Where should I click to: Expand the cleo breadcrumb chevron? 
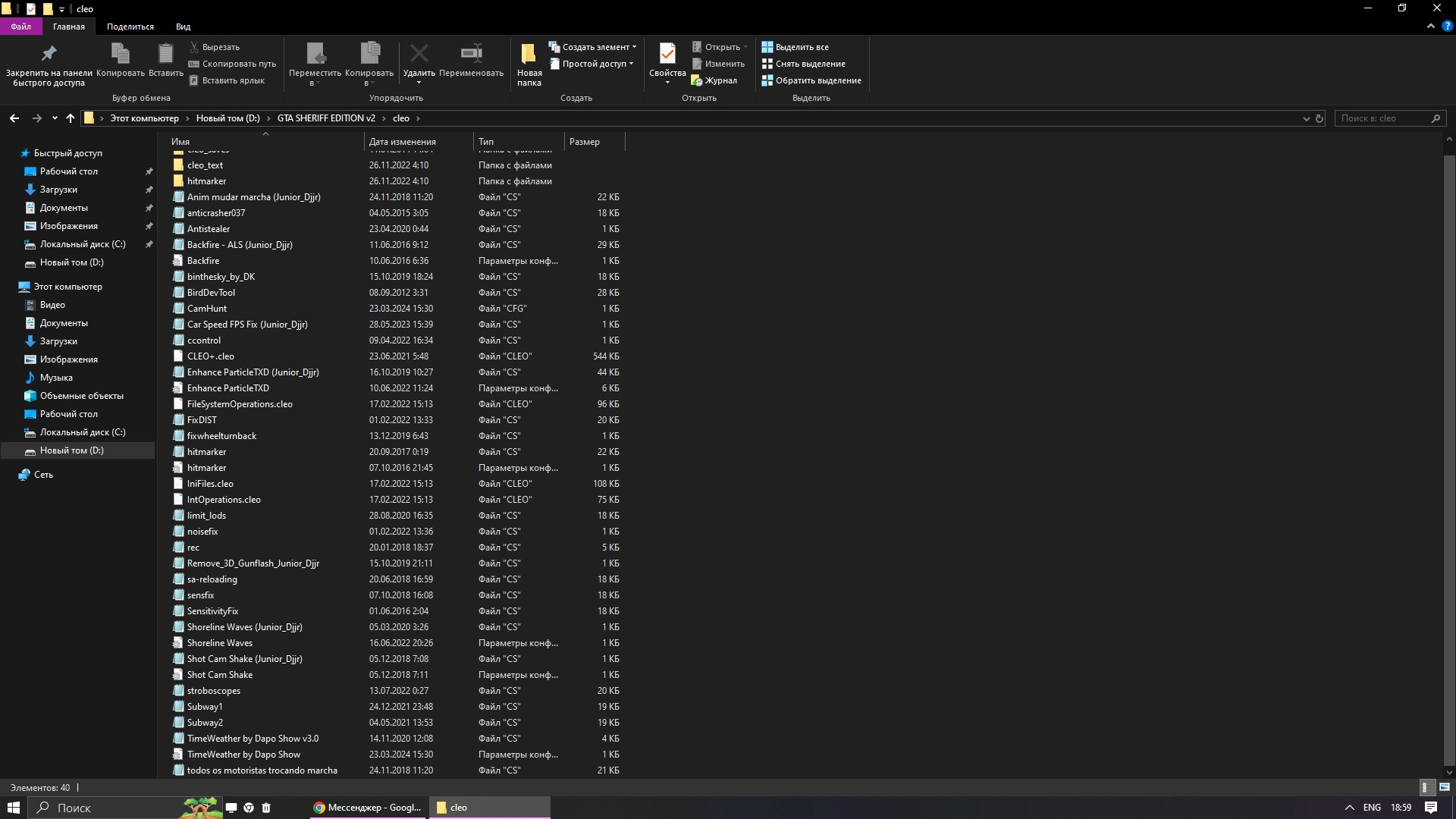click(x=418, y=118)
